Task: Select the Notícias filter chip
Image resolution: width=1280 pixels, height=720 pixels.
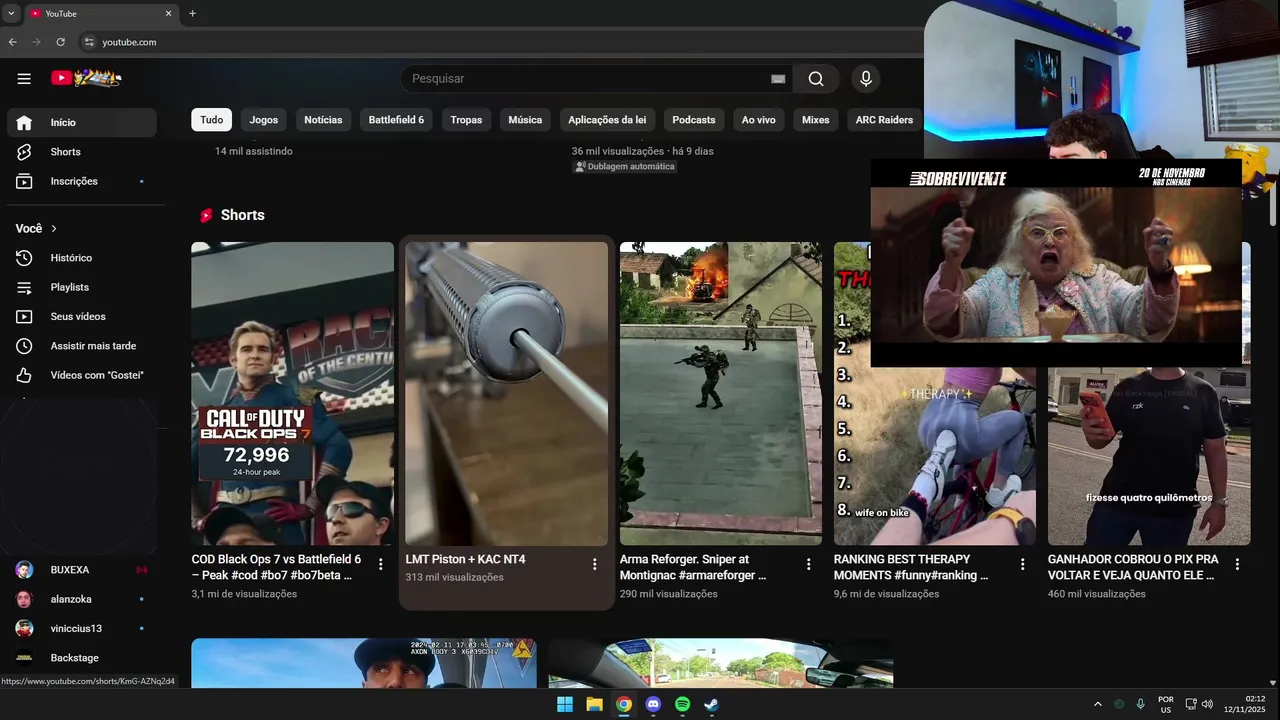Action: coord(323,120)
